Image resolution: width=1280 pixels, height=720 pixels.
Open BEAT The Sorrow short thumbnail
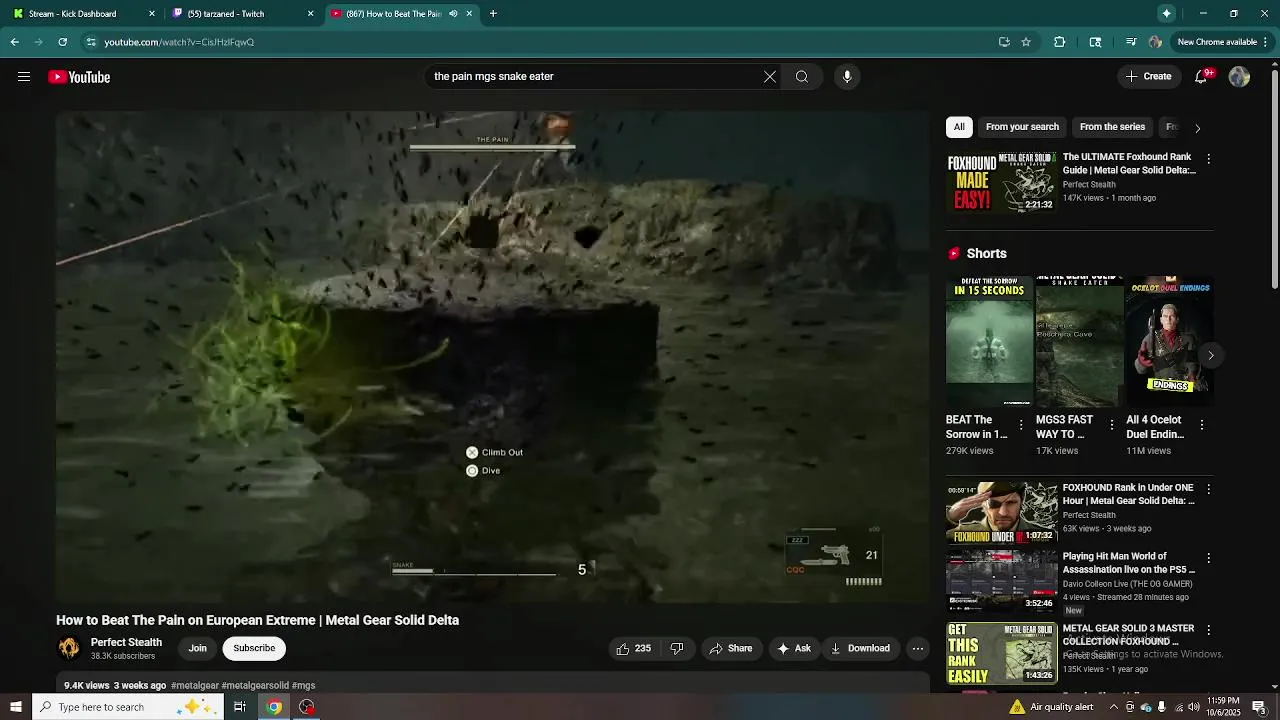[989, 343]
